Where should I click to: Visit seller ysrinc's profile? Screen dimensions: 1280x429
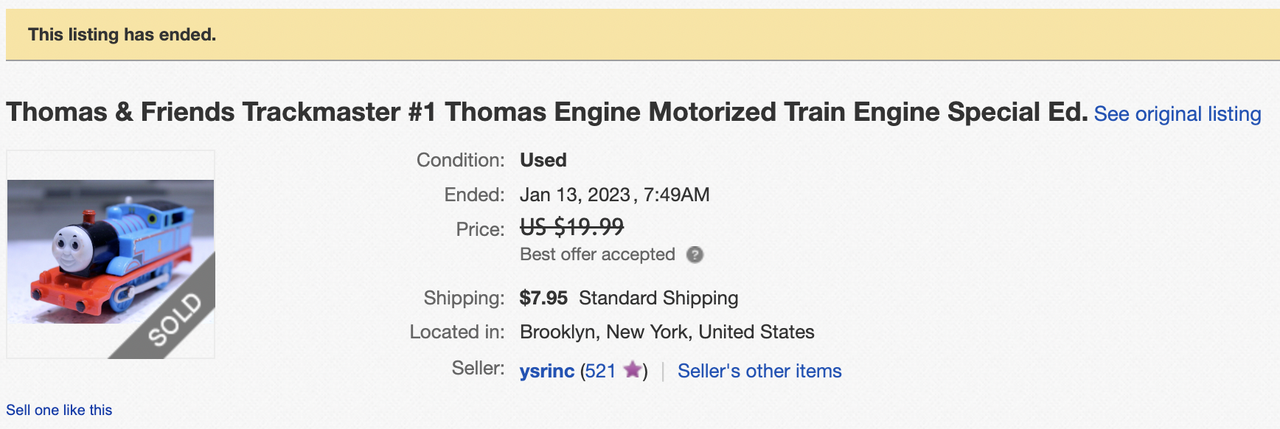[x=547, y=371]
